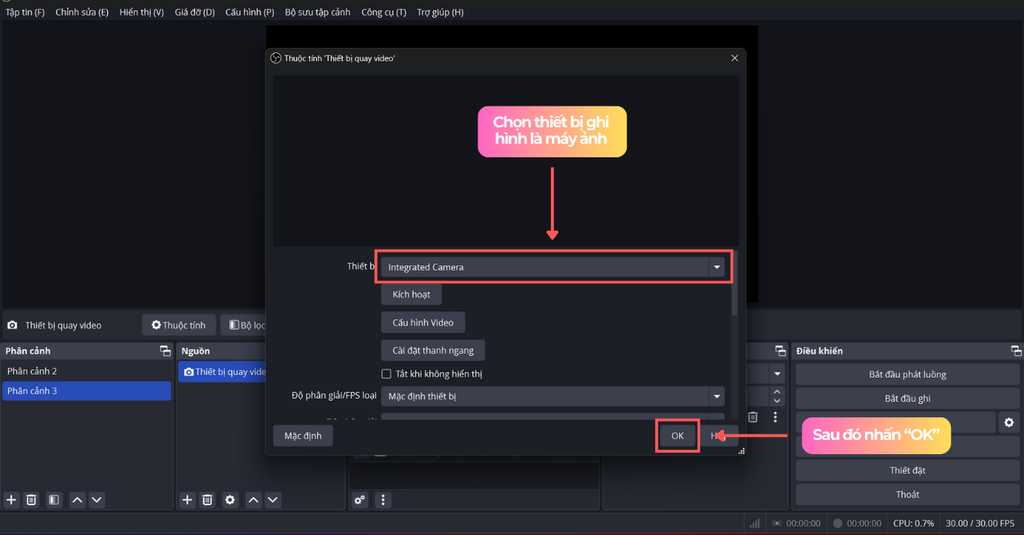This screenshot has width=1024, height=535.
Task: Open virtual camera settings gear in Điều khiển
Action: (1009, 423)
